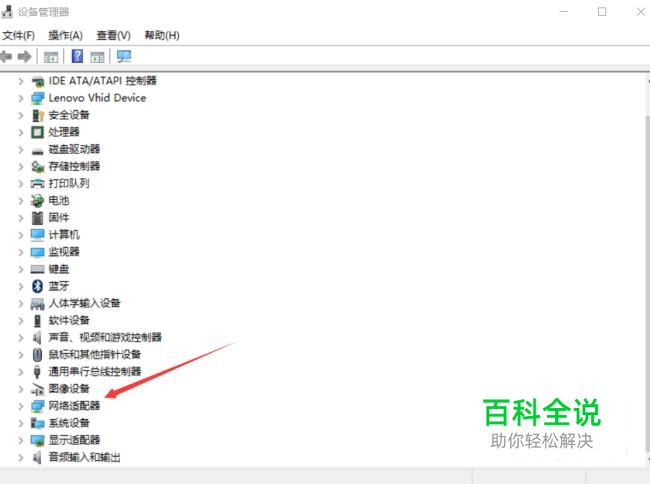Maximize the 设备管理器 window
The height and width of the screenshot is (484, 650).
(602, 12)
